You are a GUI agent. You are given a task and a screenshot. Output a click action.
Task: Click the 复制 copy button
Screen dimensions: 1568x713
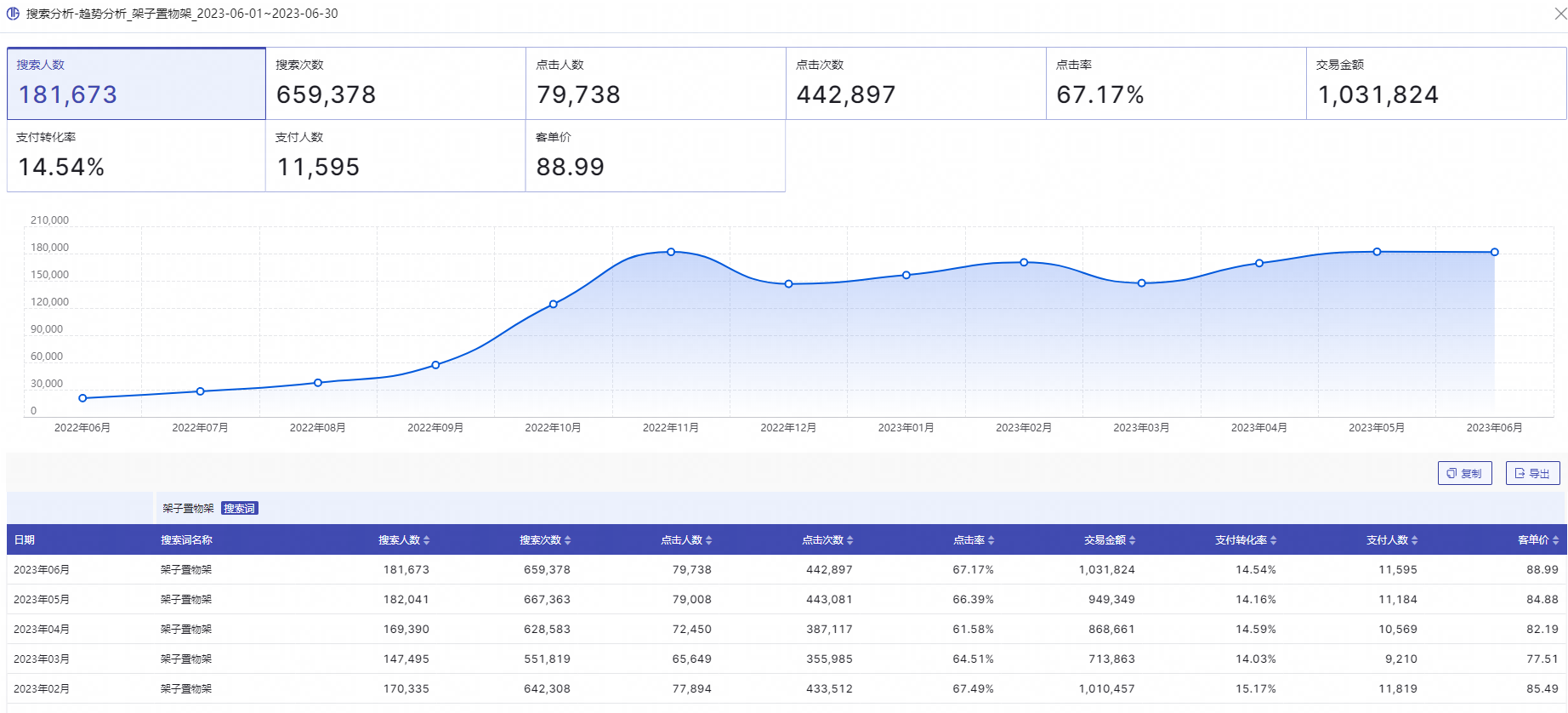1464,473
